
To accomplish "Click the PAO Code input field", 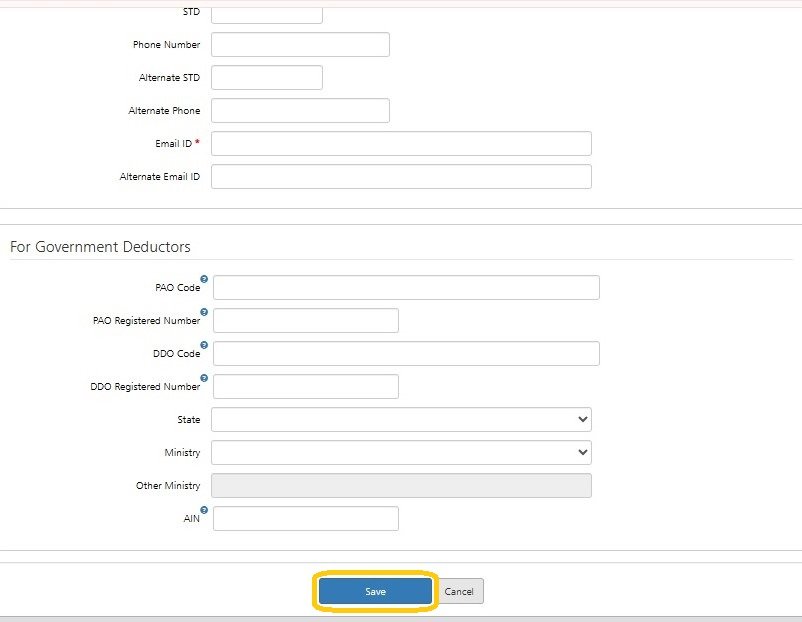I will coord(406,287).
